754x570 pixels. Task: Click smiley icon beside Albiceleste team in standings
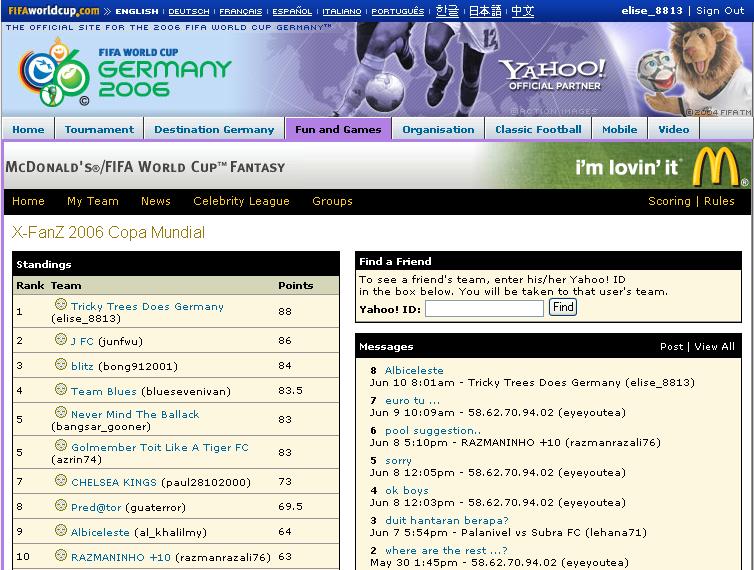61,530
